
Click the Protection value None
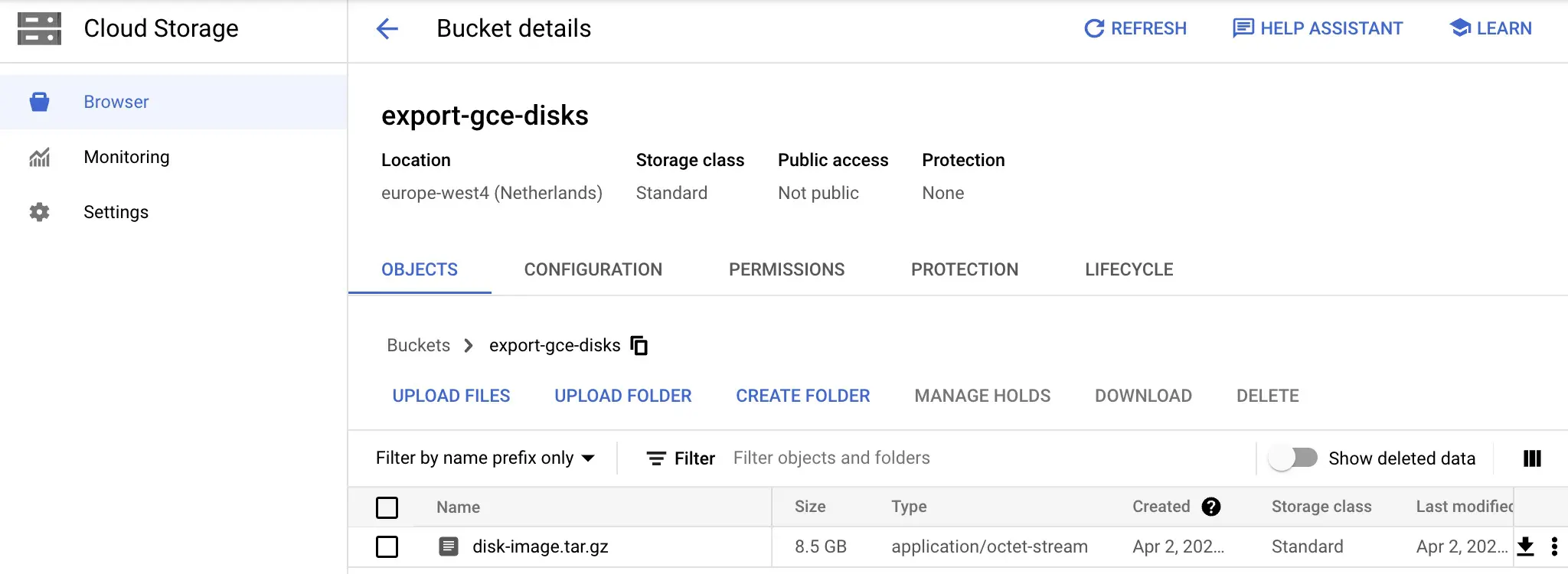tap(942, 193)
